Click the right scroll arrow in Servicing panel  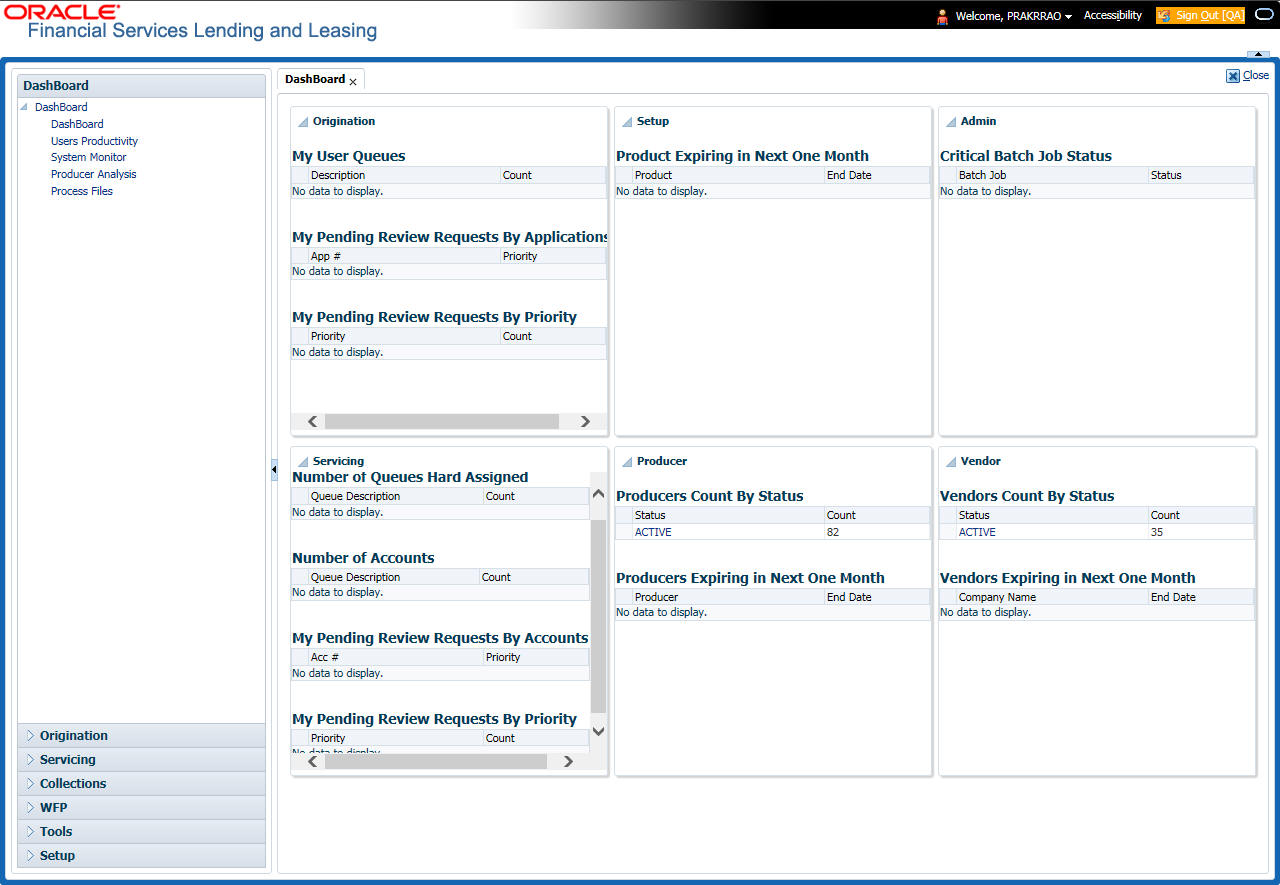coord(568,762)
